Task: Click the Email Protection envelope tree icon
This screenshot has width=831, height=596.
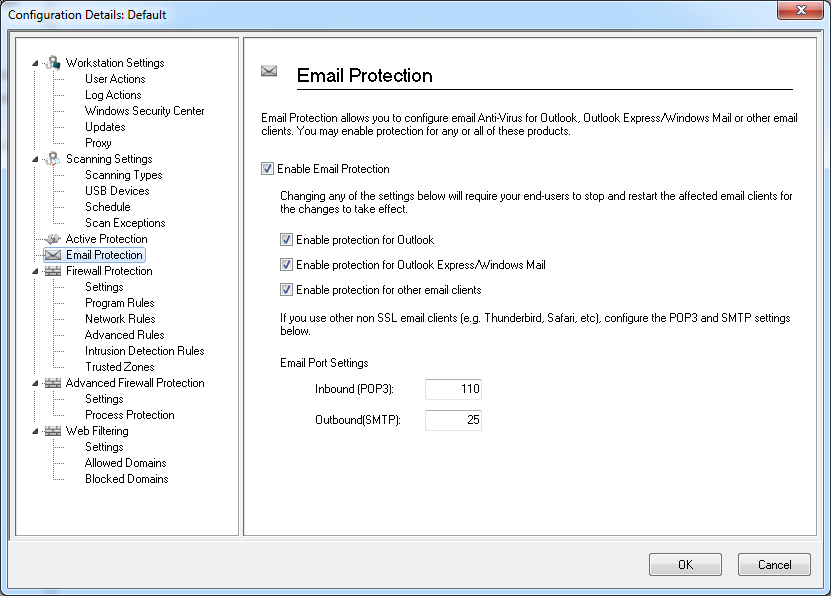Action: coord(53,255)
